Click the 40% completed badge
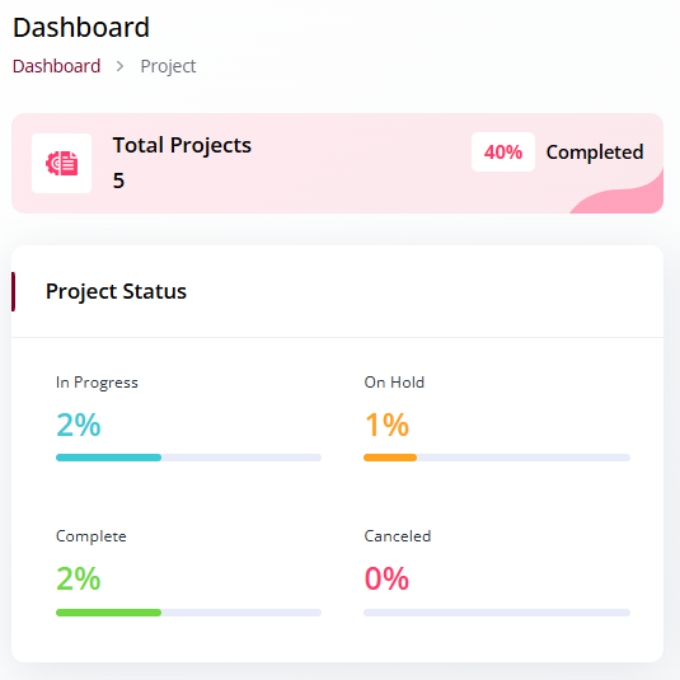The width and height of the screenshot is (680, 680). (503, 152)
